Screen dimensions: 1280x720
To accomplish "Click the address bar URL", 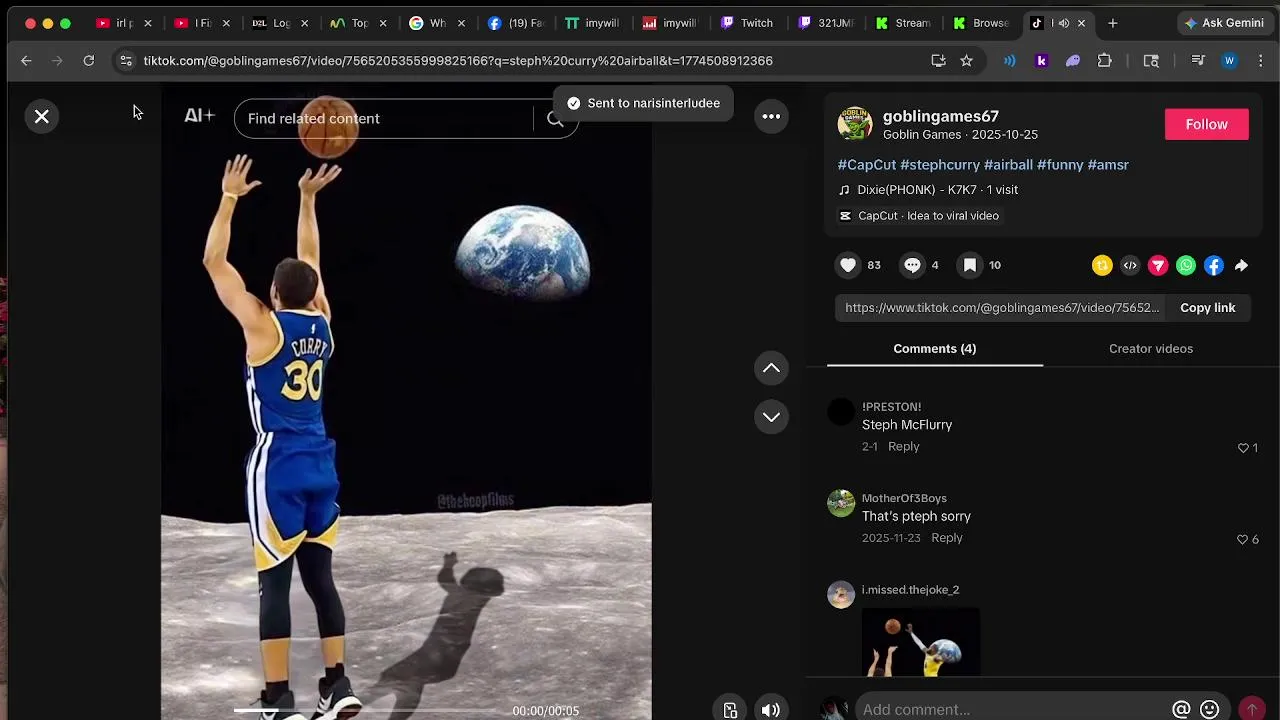I will point(458,61).
